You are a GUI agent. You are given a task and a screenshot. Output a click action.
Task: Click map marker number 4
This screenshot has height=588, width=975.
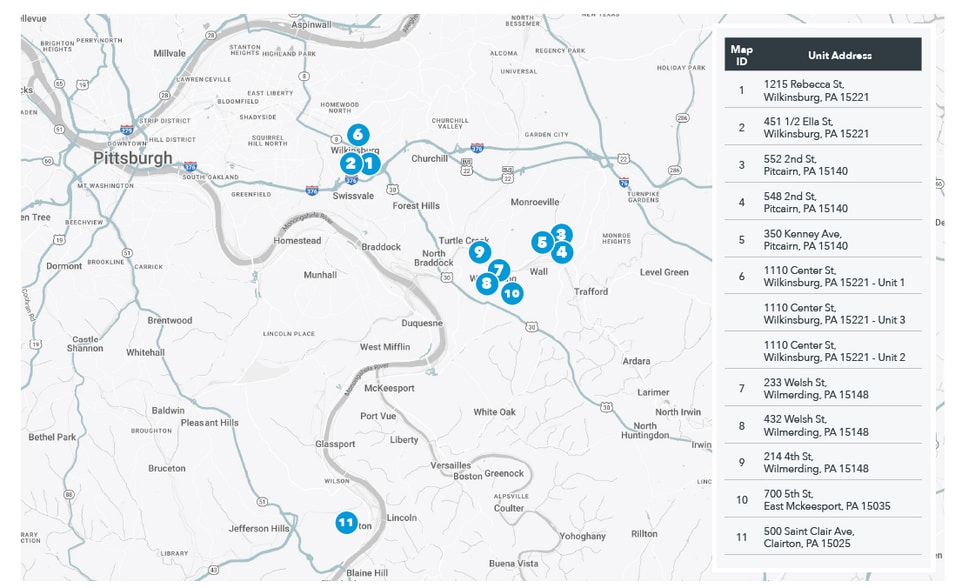click(562, 252)
